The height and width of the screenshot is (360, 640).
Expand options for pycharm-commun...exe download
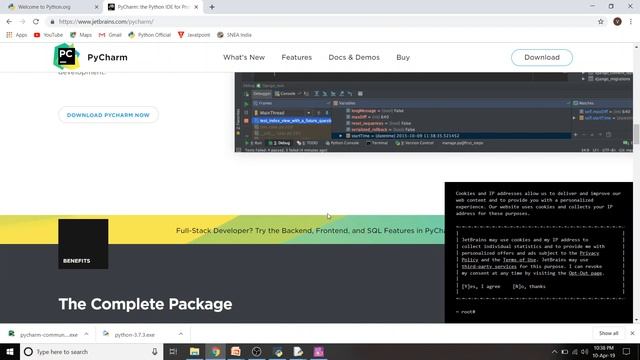point(87,334)
